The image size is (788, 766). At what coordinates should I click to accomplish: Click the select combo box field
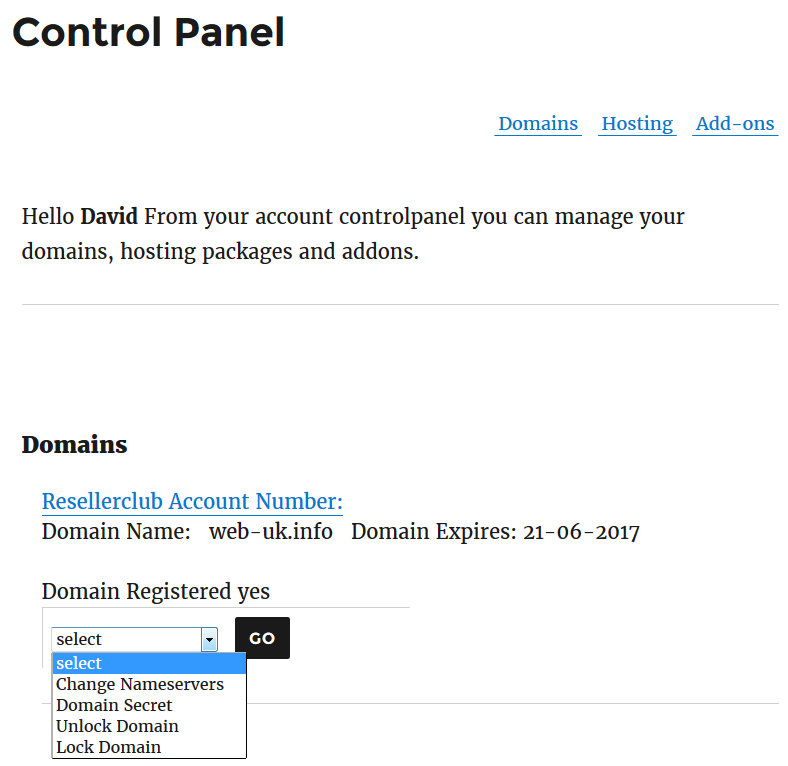[x=135, y=639]
